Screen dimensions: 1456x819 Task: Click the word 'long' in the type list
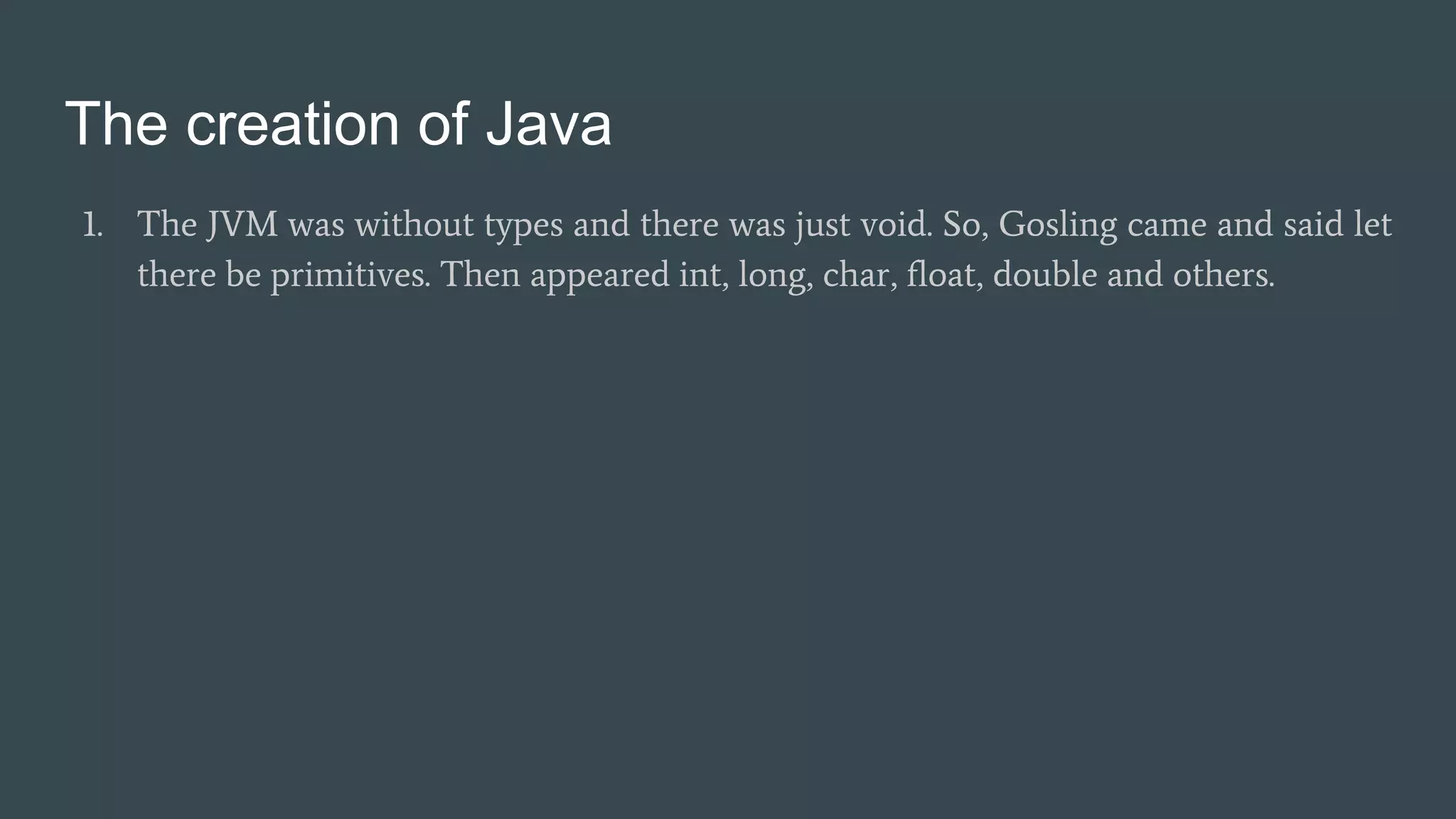click(x=775, y=277)
